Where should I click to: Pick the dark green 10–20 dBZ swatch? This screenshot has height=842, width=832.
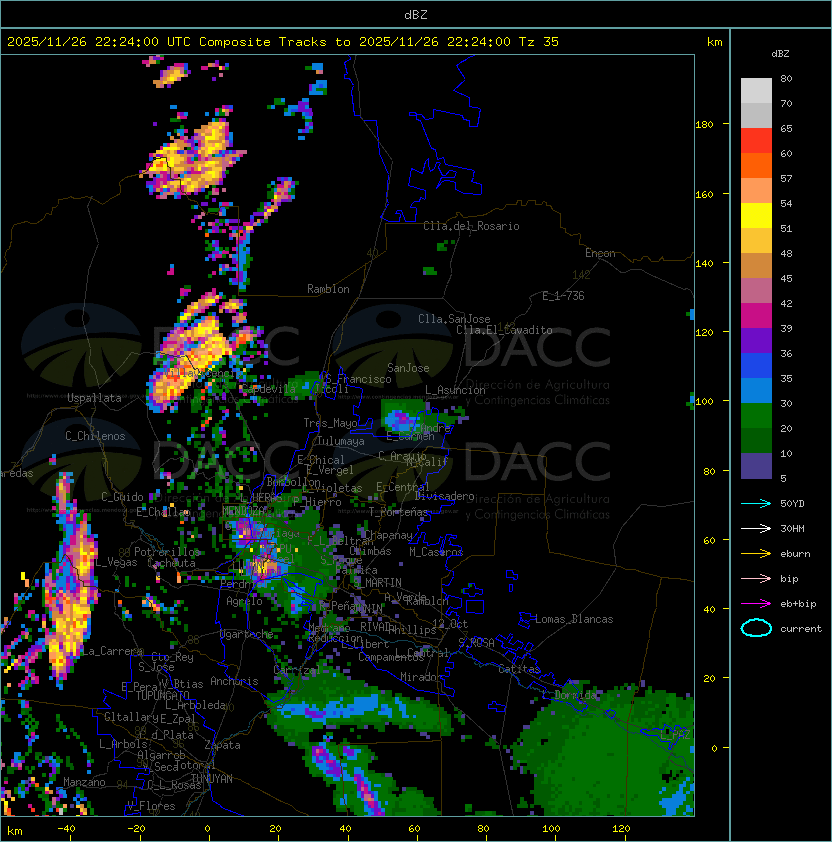point(756,440)
